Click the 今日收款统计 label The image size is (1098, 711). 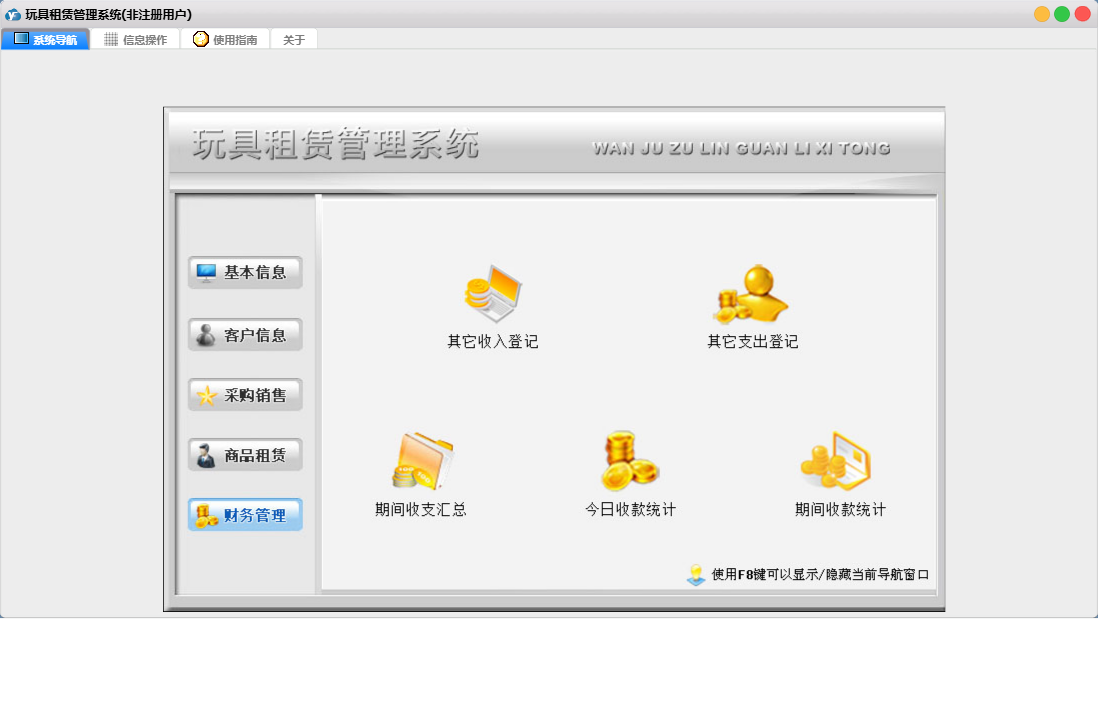[631, 509]
